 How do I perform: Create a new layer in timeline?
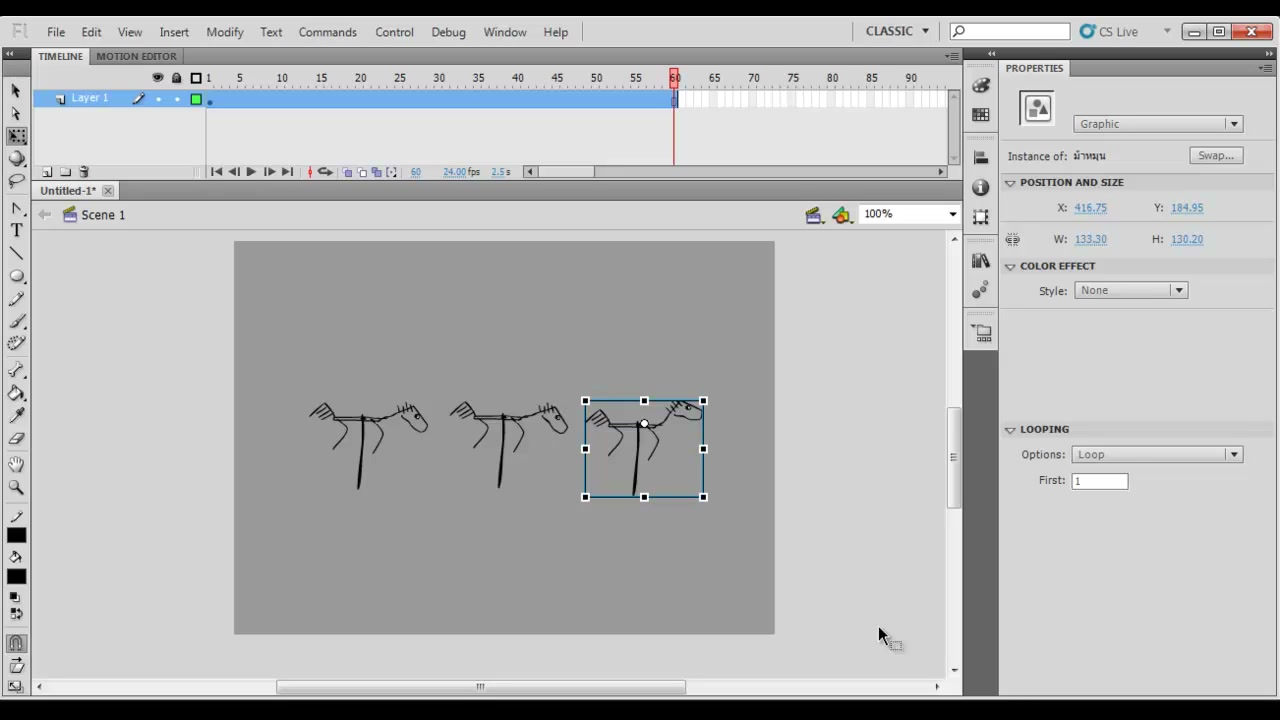tap(47, 172)
